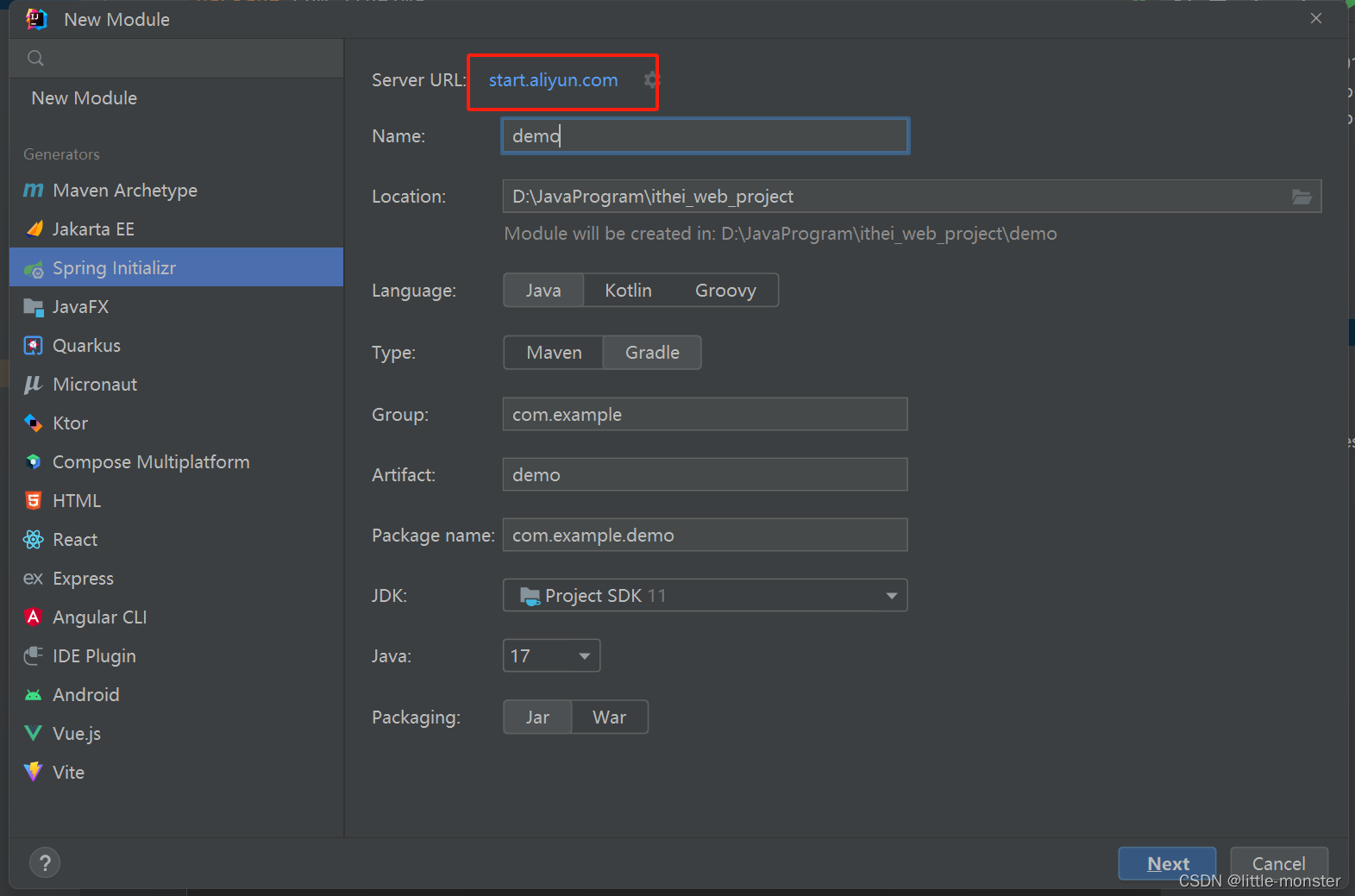
Task: Click the Cancel button
Action: tap(1278, 863)
